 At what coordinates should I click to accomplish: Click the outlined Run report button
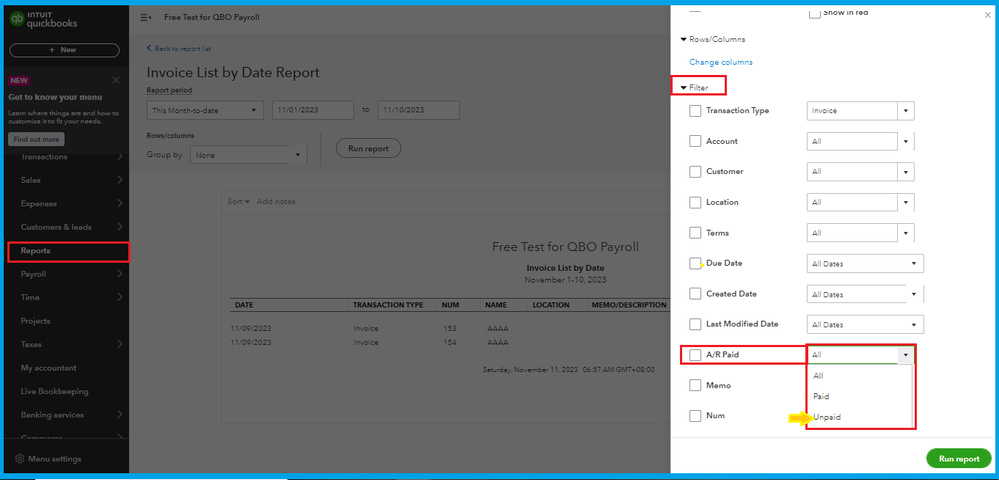368,149
